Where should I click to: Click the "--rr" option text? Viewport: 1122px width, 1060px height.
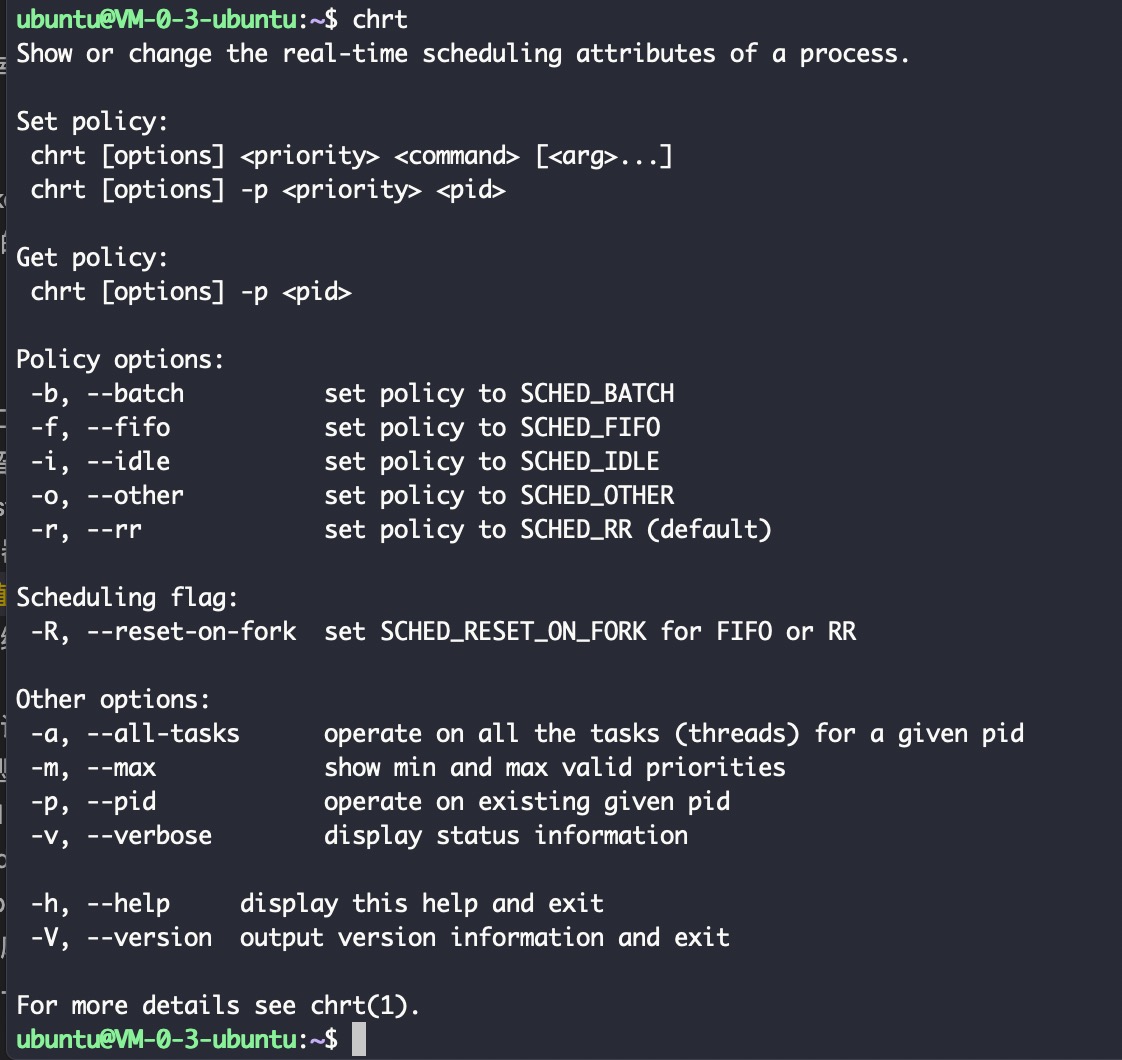pos(114,529)
